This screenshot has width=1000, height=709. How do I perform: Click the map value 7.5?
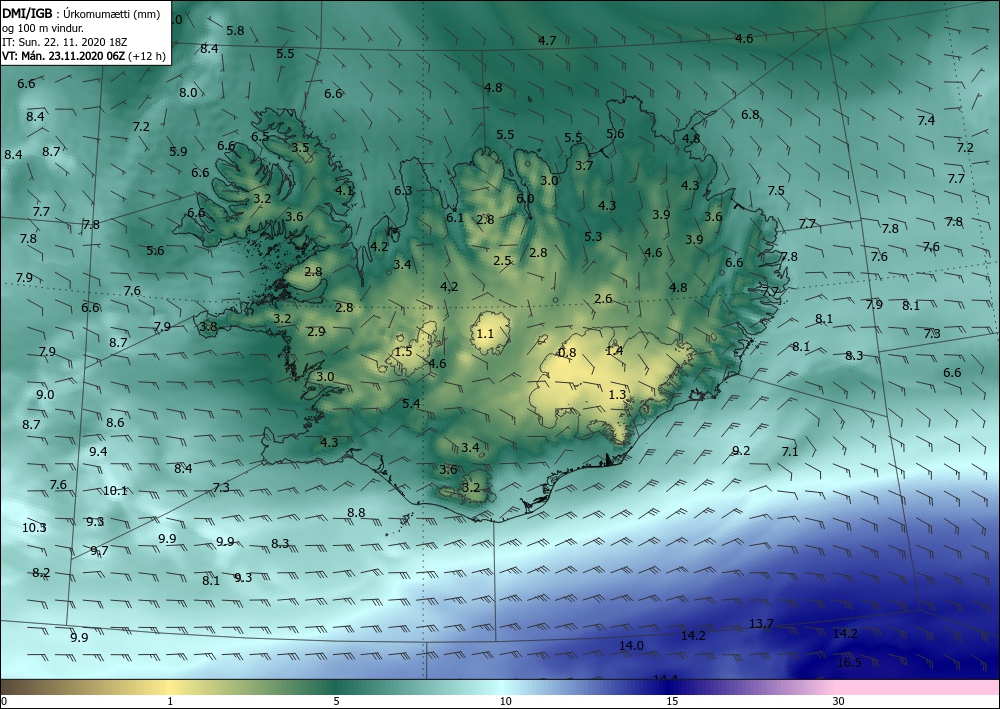[x=776, y=191]
